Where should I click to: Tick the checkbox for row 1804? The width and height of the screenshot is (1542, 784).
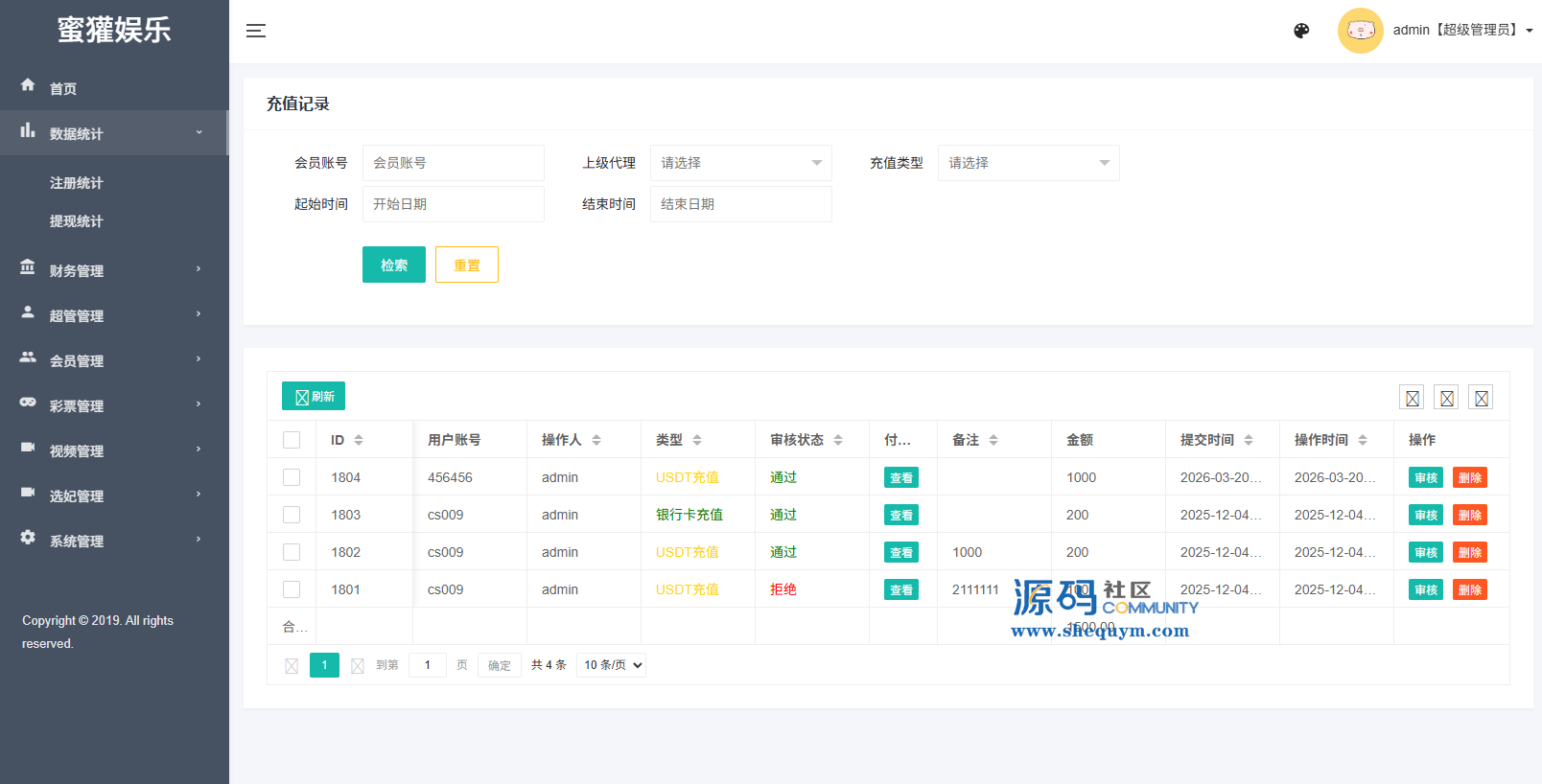292,477
